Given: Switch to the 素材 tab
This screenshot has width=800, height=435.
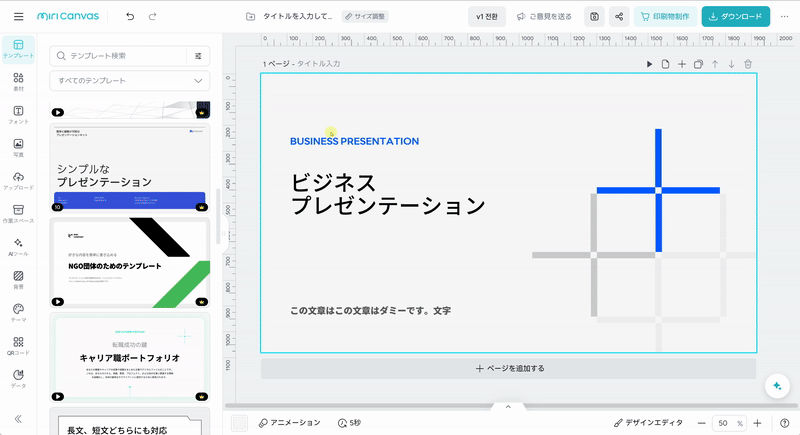Looking at the screenshot, I should pos(18,83).
